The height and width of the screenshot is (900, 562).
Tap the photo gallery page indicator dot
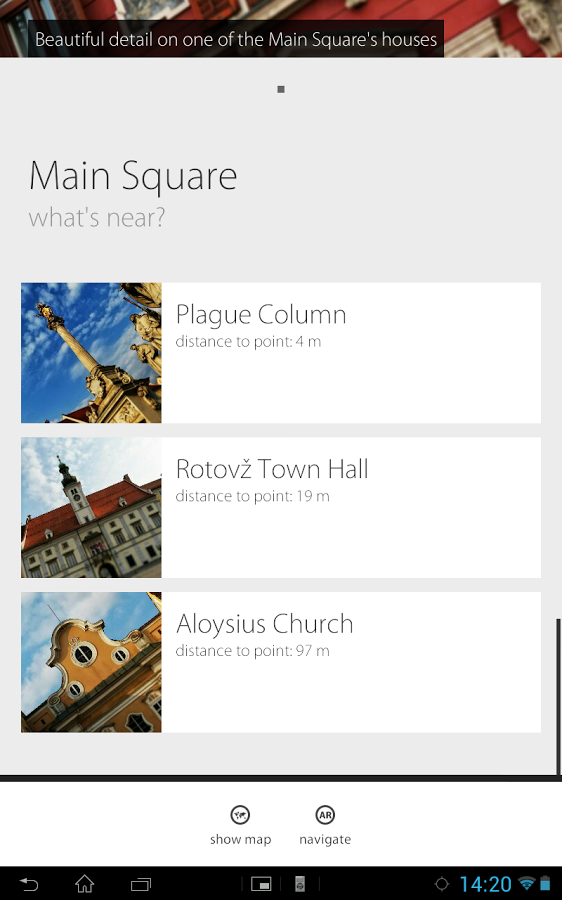[x=281, y=89]
